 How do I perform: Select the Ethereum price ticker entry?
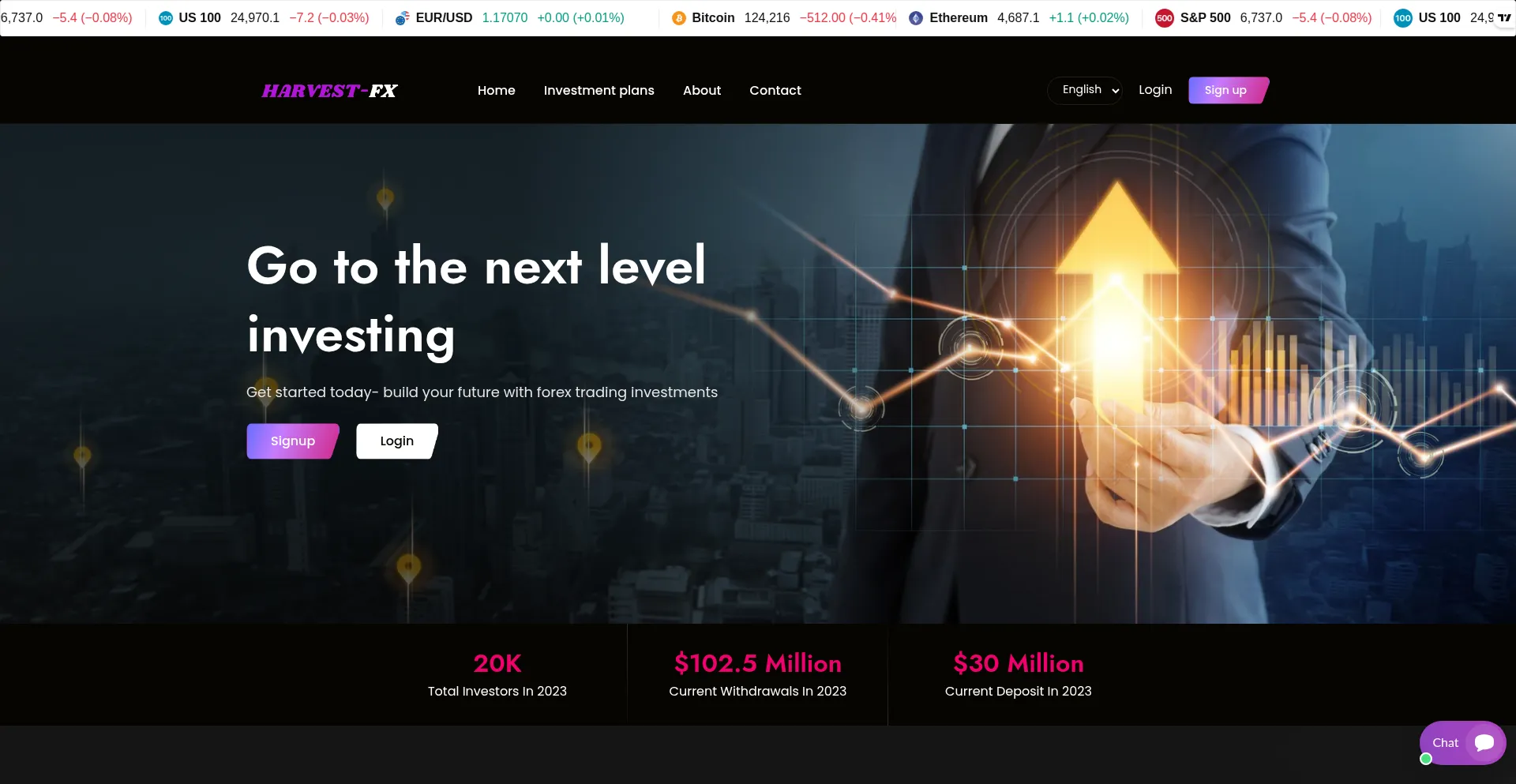(1019, 18)
